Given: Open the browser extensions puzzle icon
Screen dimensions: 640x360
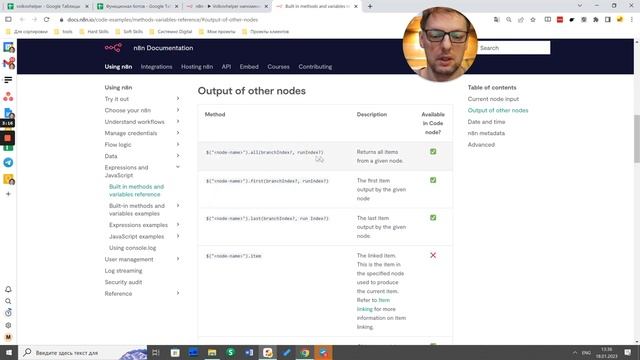Looking at the screenshot, I should click(596, 20).
